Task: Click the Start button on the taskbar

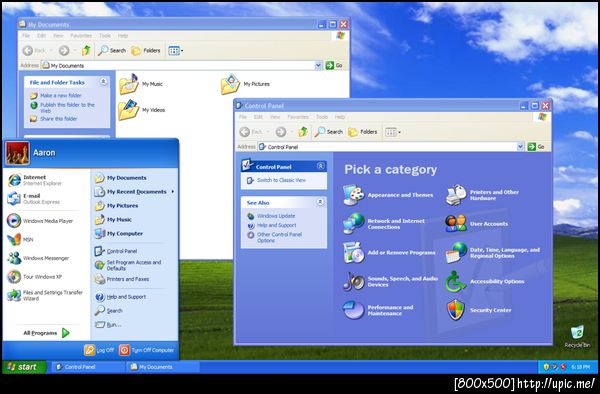Action: click(24, 367)
